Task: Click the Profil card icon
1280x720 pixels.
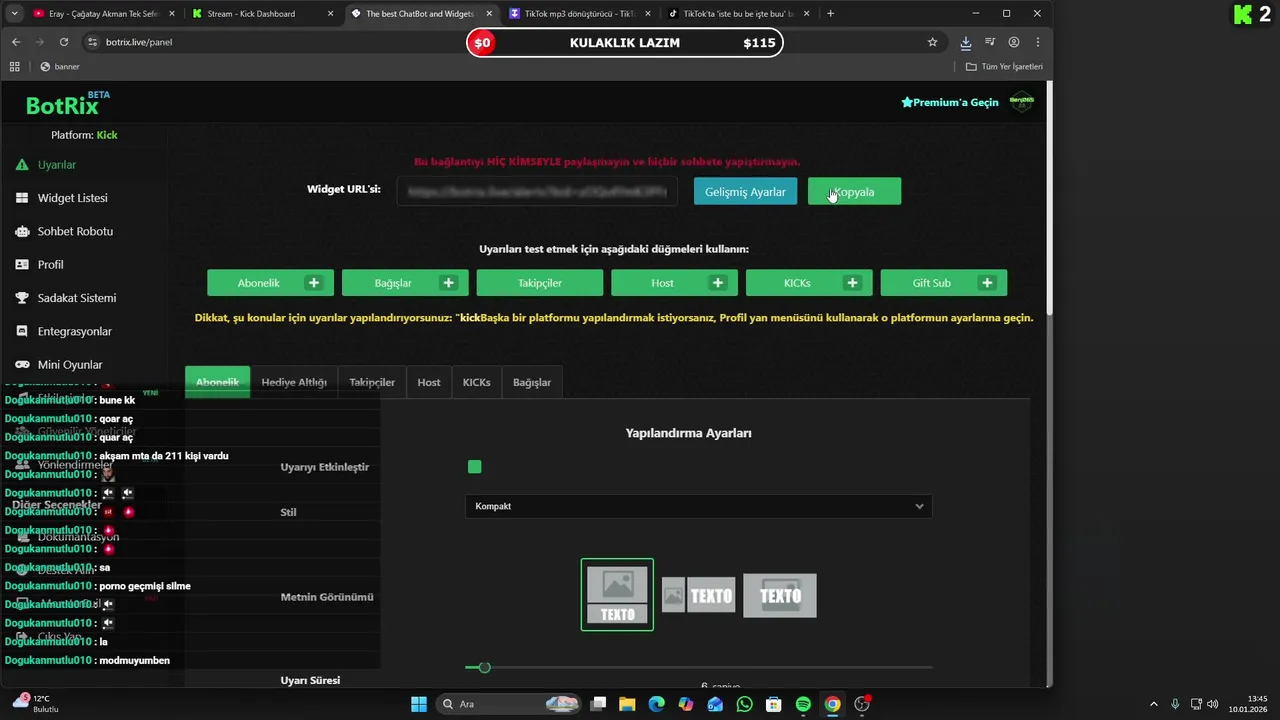Action: [22, 265]
